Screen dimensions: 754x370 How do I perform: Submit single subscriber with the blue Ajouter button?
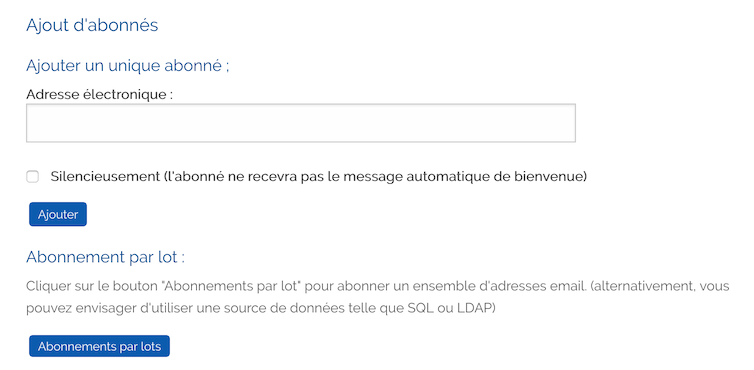(58, 214)
